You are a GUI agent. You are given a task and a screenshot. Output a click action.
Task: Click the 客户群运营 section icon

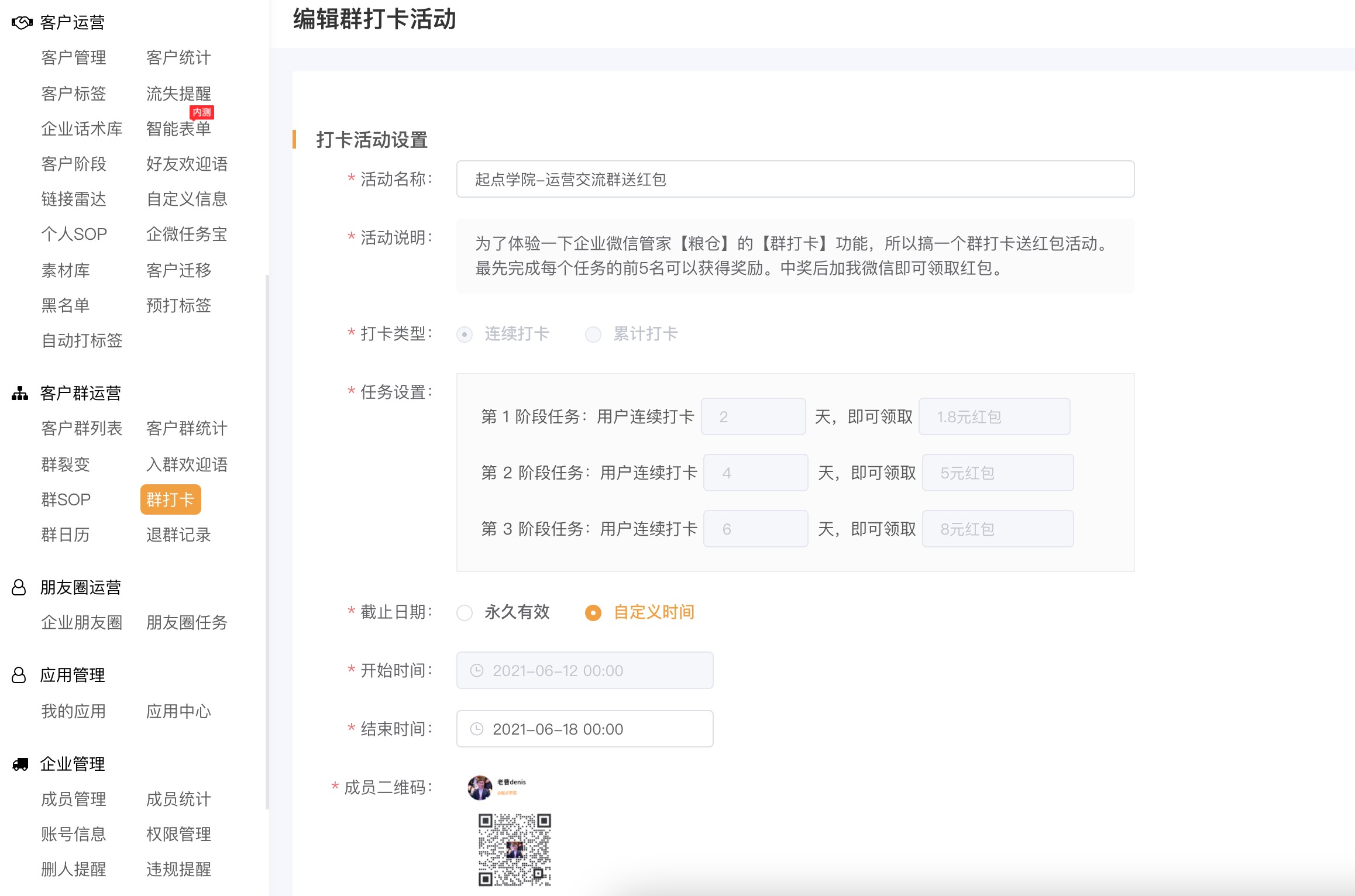[19, 394]
